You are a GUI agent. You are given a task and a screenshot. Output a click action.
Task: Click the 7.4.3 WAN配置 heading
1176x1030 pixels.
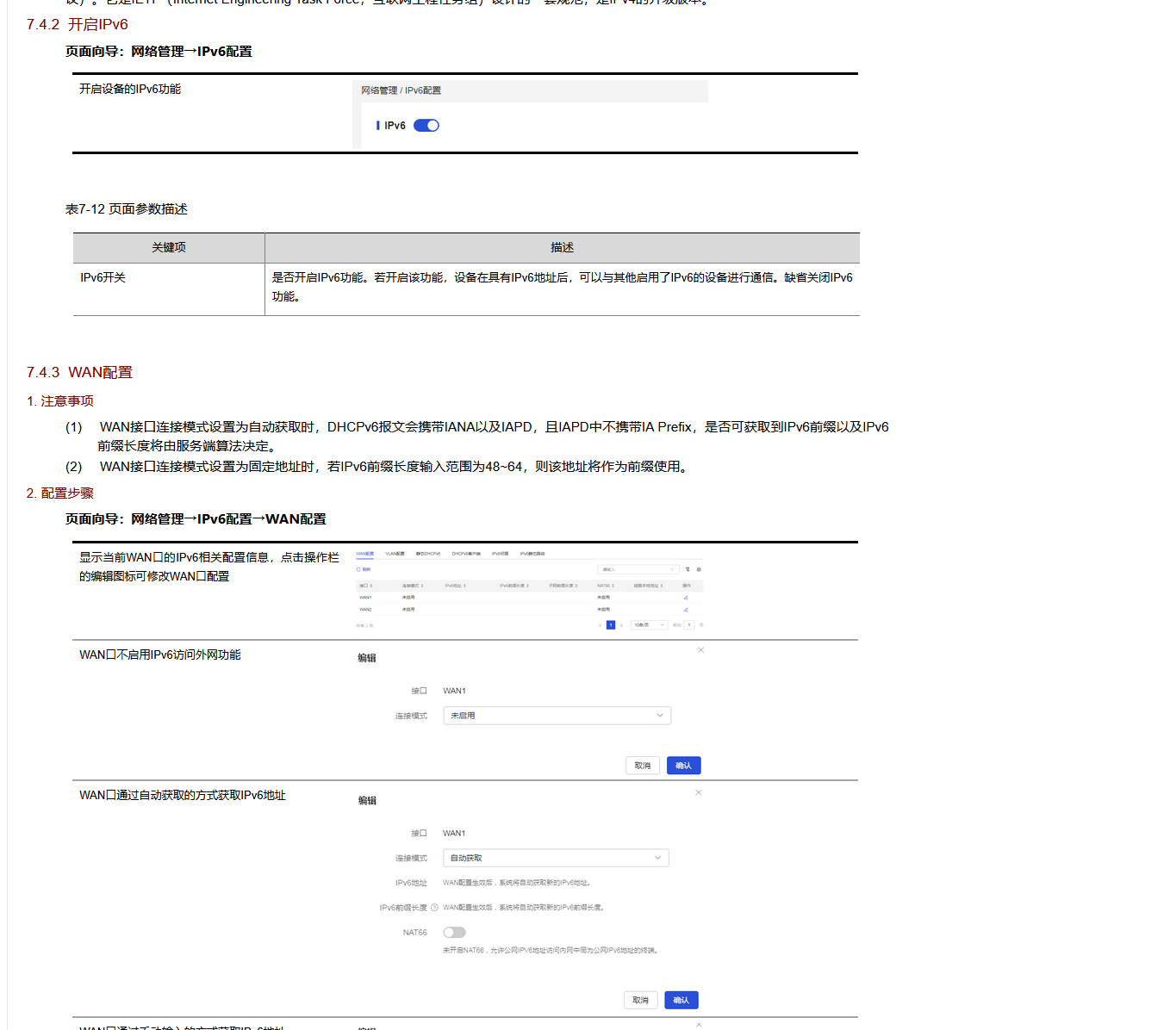[x=79, y=372]
